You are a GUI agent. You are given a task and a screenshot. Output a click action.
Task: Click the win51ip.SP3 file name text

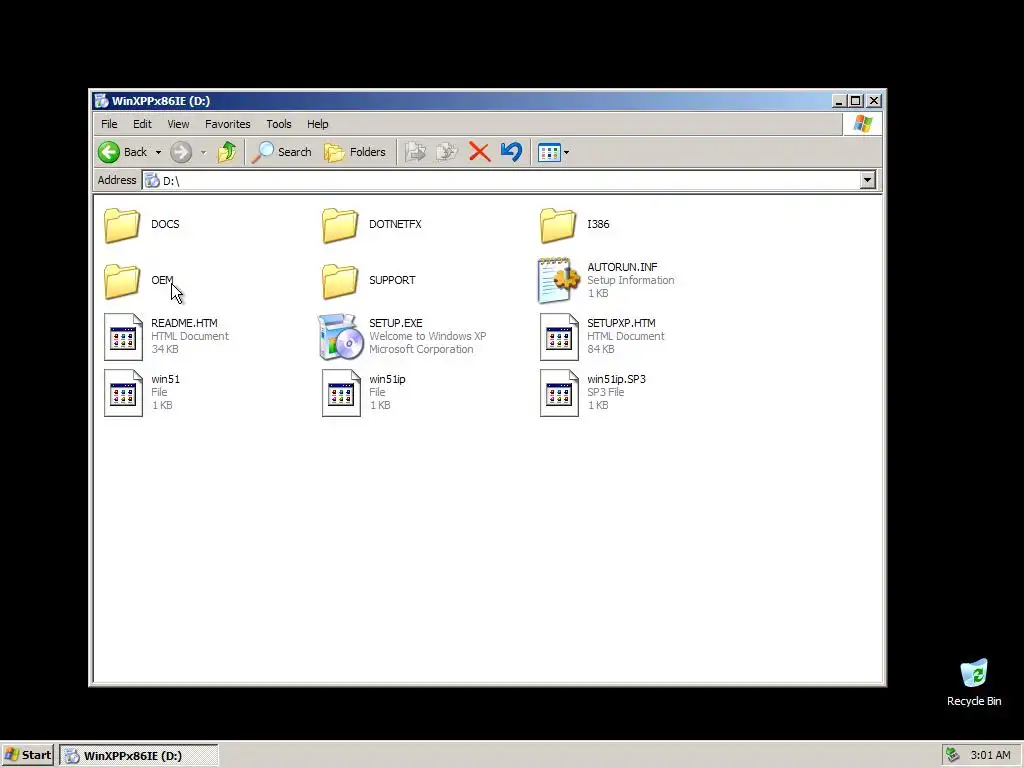coord(616,379)
